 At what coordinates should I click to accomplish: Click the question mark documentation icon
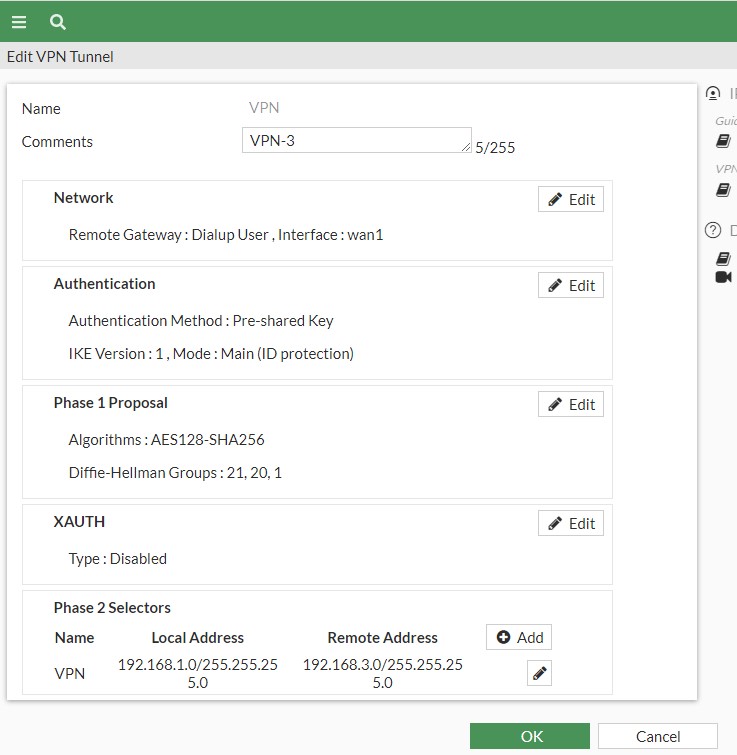[713, 230]
